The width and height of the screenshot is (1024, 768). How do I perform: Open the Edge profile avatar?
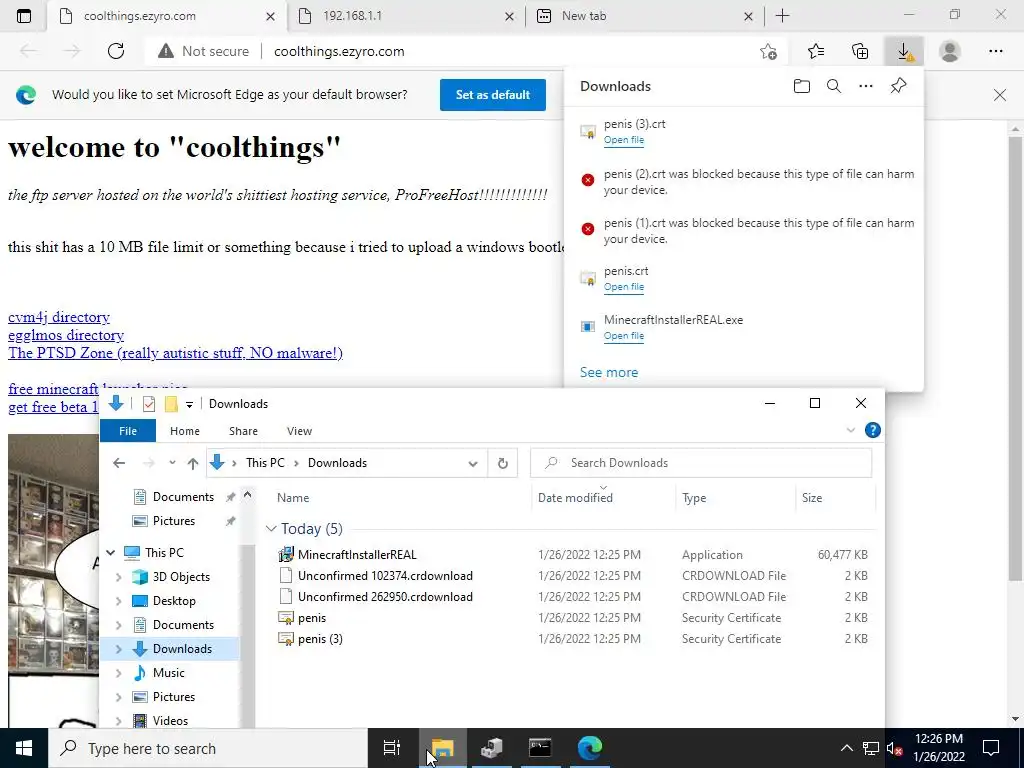(950, 51)
